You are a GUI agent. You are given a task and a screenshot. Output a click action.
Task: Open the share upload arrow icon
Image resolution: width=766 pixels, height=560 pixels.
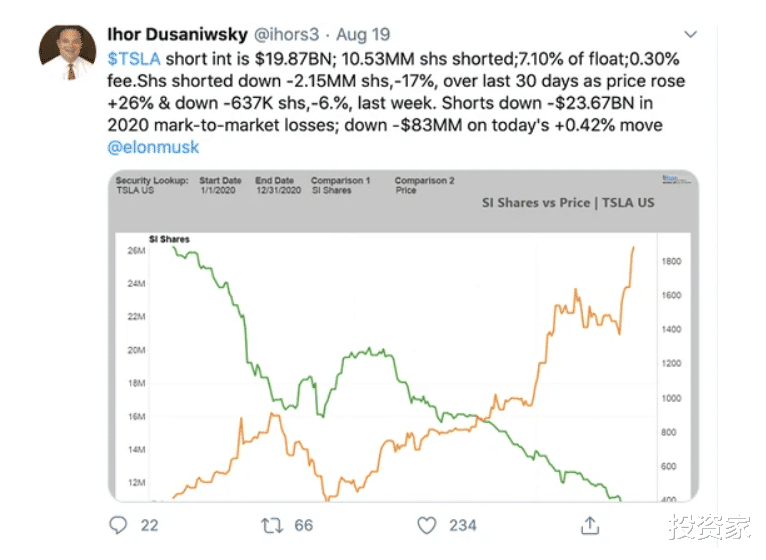(590, 525)
